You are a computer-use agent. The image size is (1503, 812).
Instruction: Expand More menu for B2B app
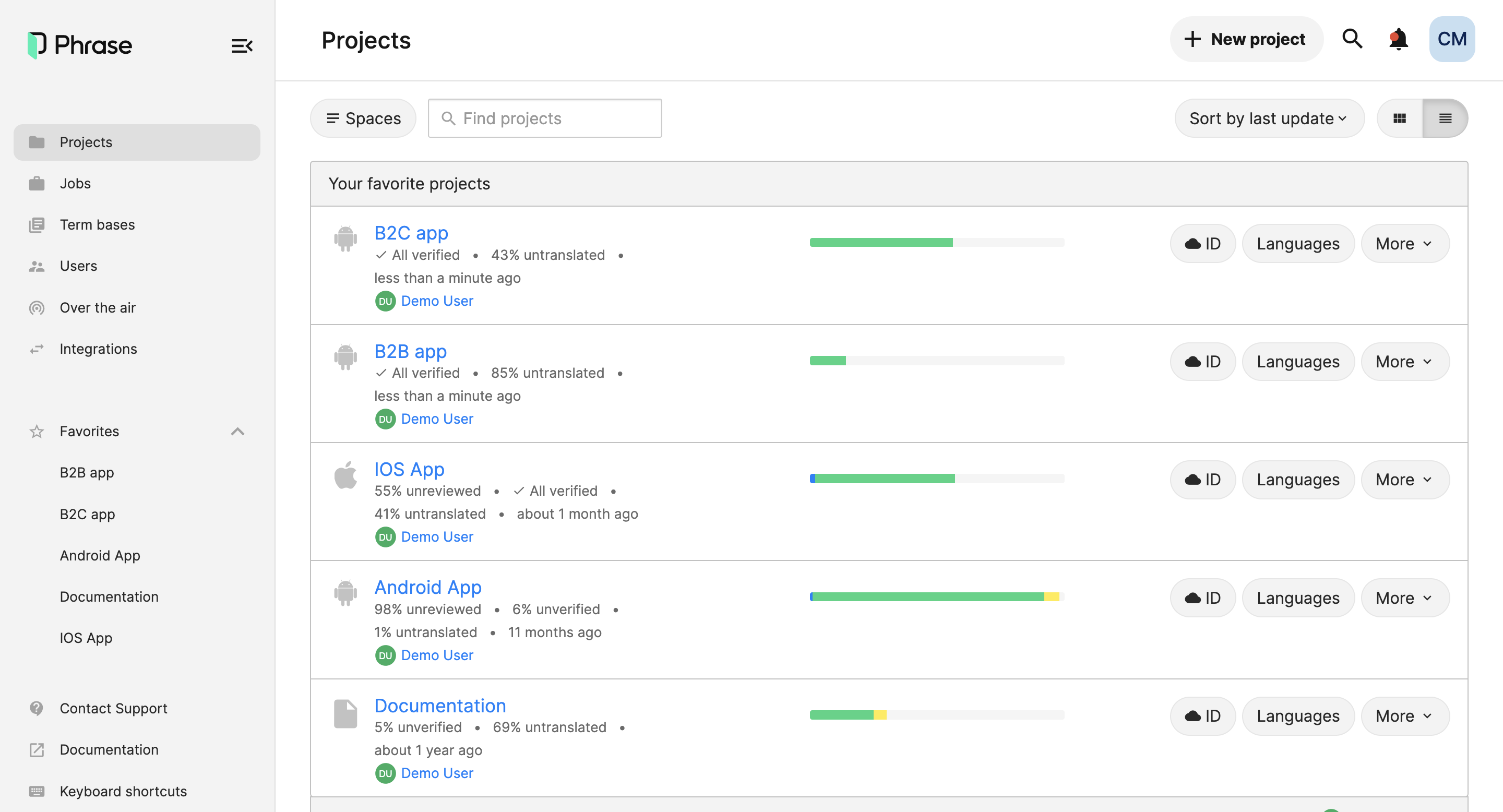tap(1404, 362)
